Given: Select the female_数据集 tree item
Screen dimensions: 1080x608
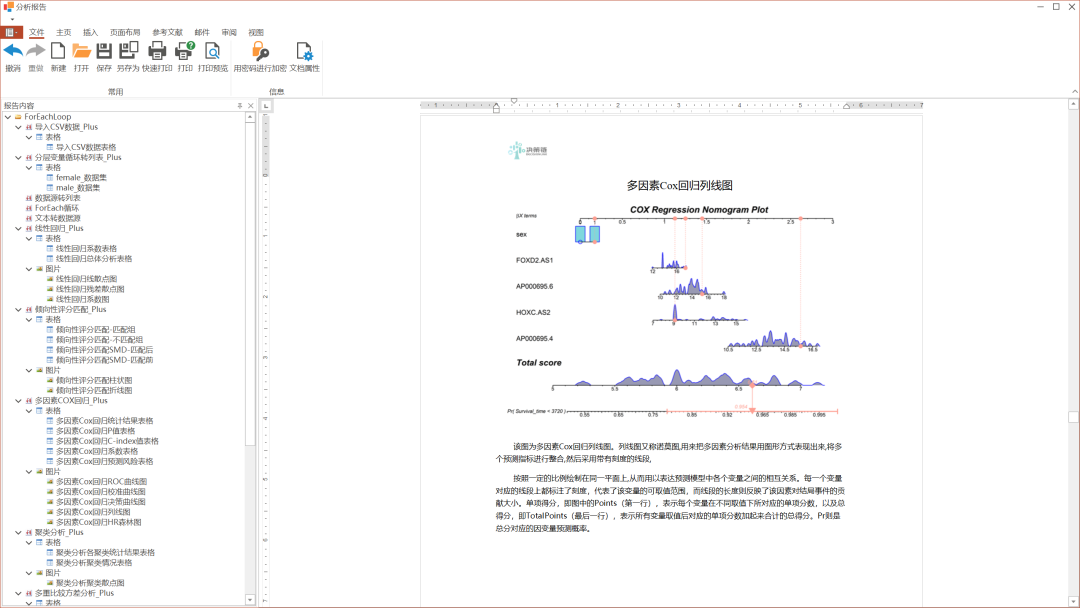Looking at the screenshot, I should click(81, 178).
